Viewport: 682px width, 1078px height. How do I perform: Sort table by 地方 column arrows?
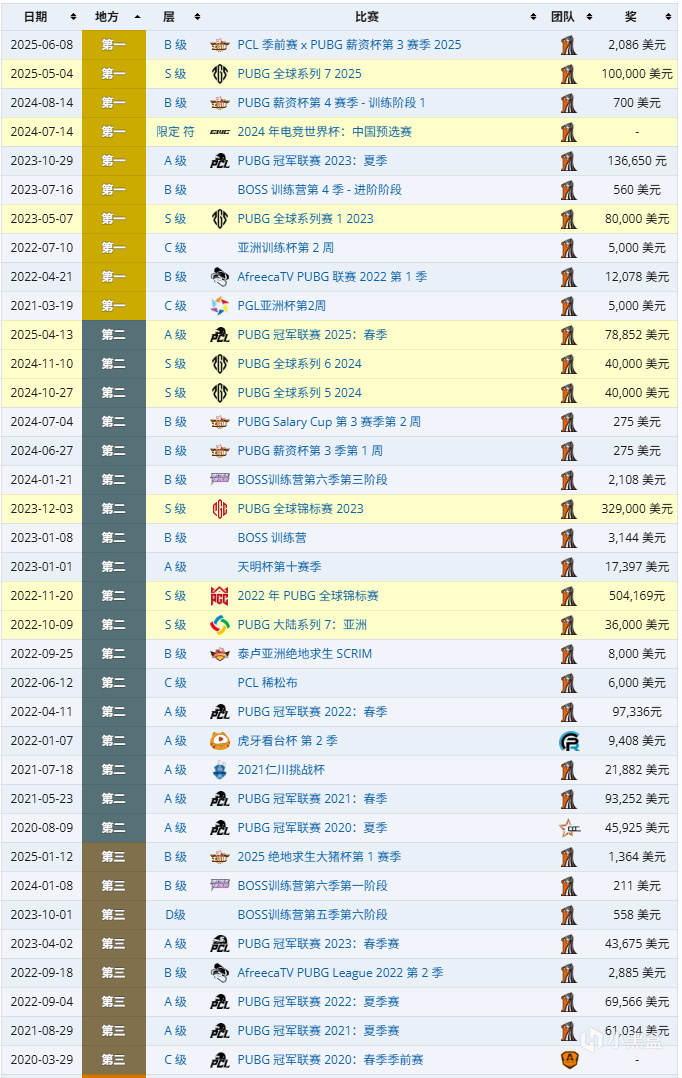pos(138,16)
